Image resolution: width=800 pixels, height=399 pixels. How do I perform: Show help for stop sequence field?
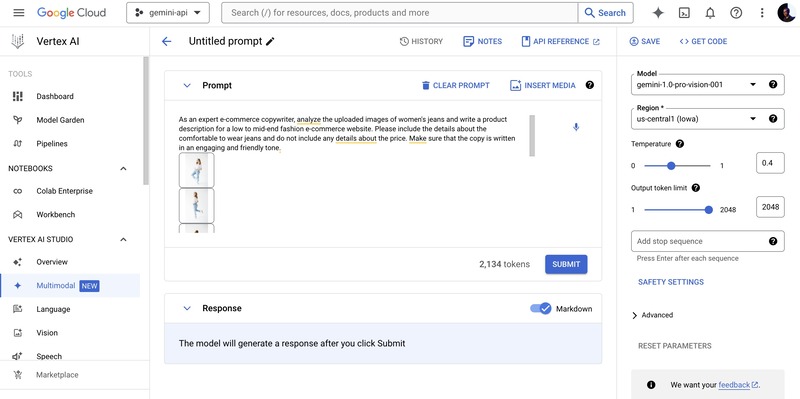pos(773,241)
